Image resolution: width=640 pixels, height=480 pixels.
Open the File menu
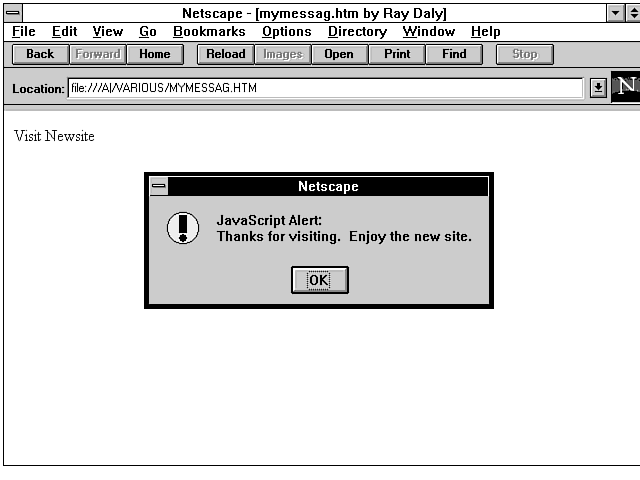coord(24,32)
